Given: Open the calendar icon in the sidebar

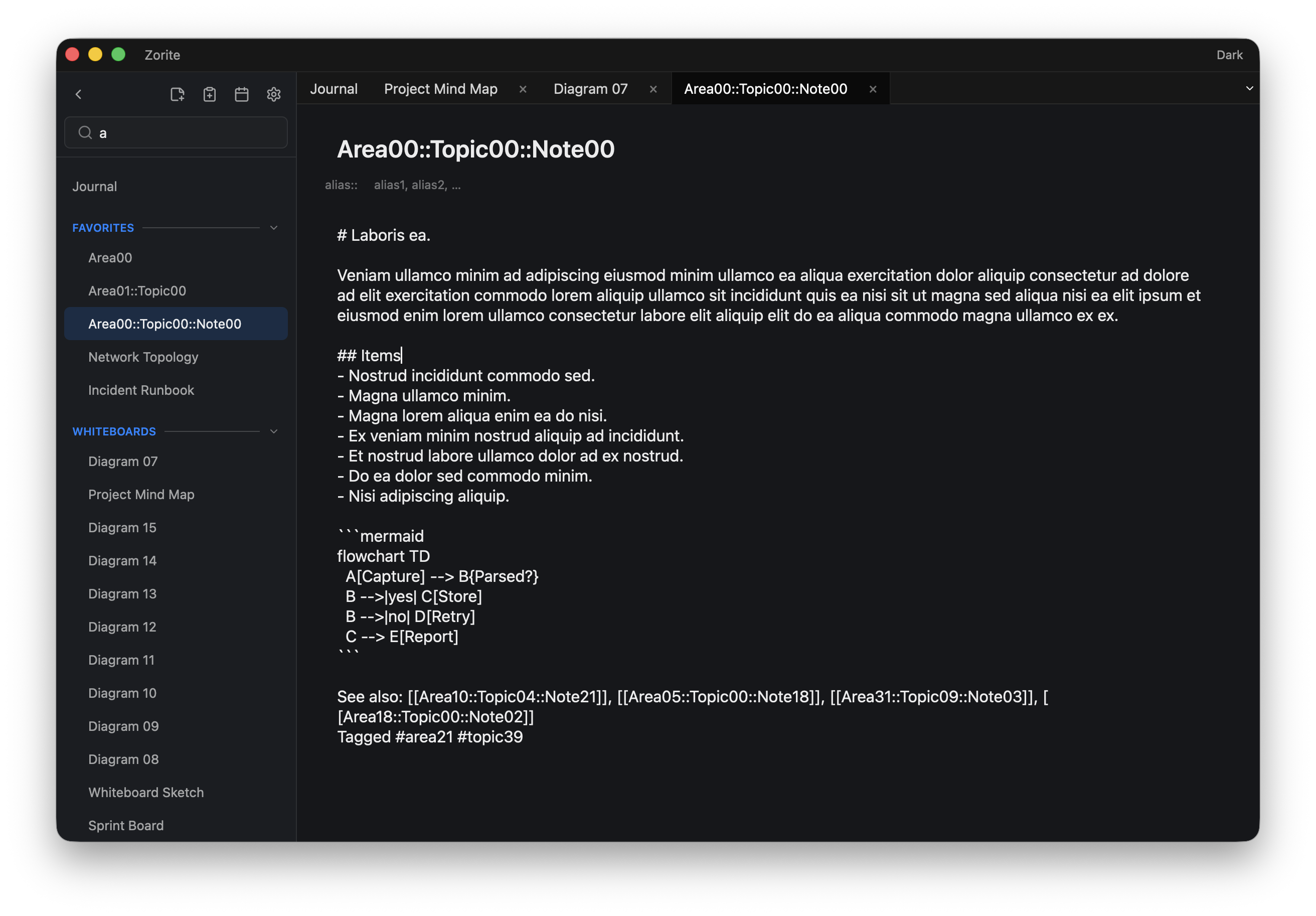Looking at the screenshot, I should pos(241,94).
